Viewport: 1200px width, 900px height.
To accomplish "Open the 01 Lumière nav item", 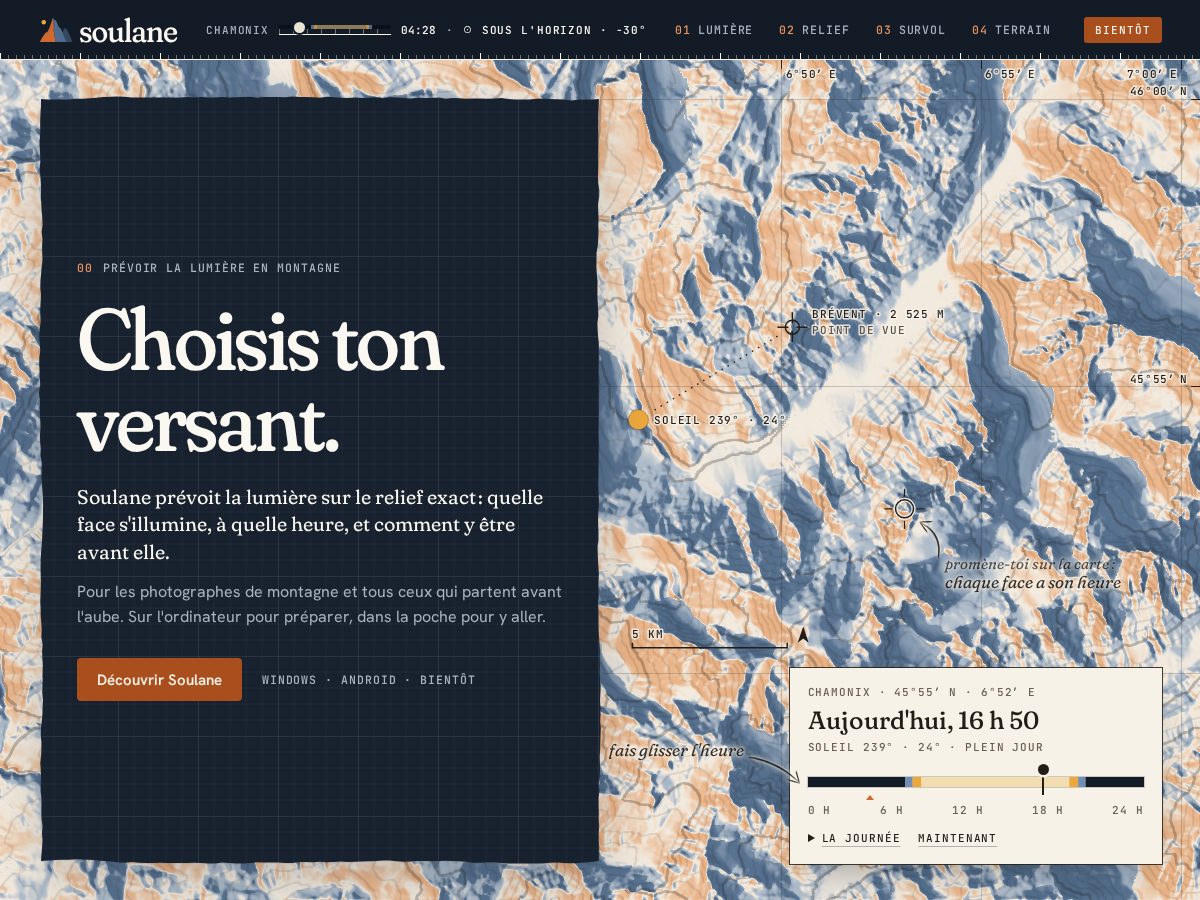I will 714,30.
